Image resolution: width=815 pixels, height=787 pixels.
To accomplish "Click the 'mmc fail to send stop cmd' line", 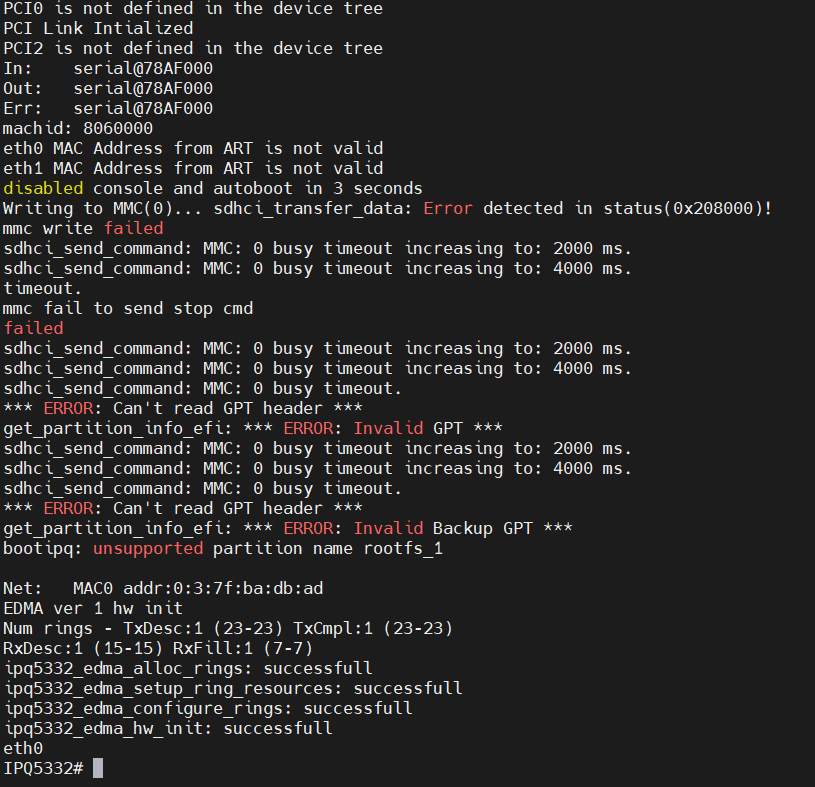I will tap(128, 308).
